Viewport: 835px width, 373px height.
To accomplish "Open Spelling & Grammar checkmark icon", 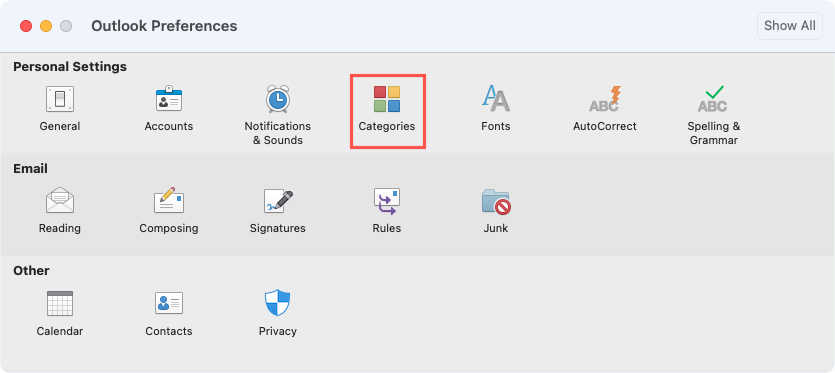I will pos(713,99).
